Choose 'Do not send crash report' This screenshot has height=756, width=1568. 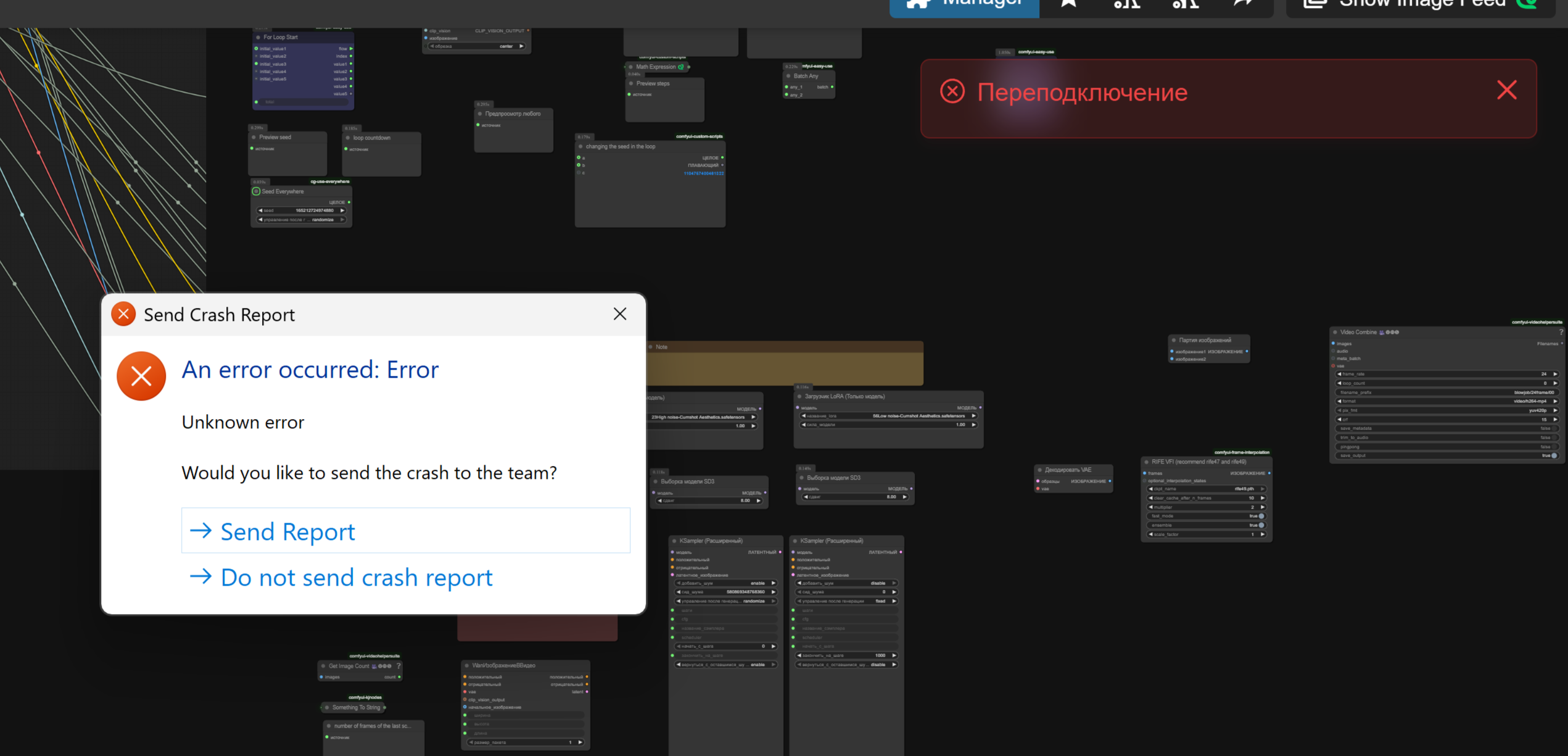pyautogui.click(x=356, y=578)
